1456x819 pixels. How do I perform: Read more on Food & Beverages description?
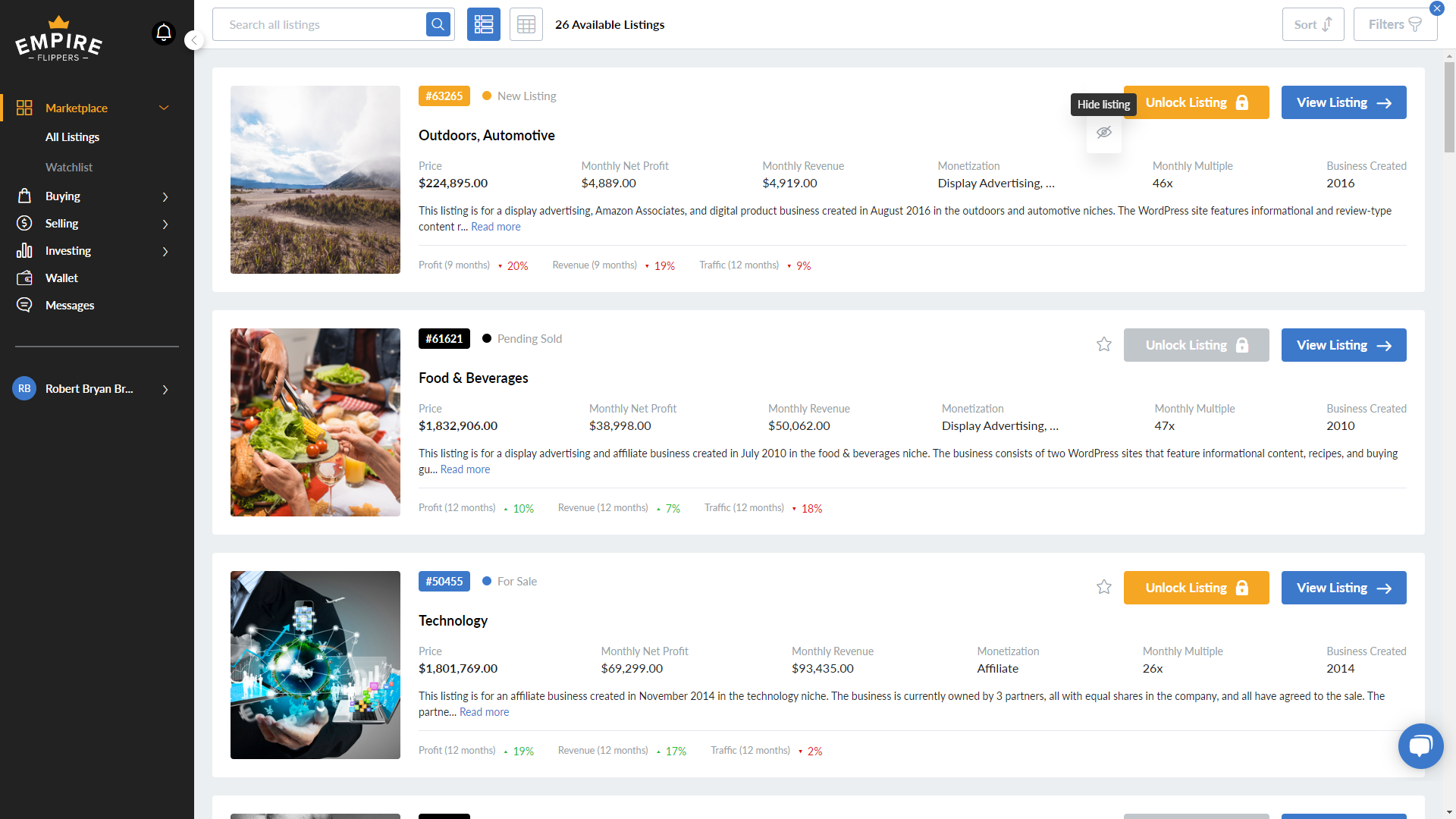coord(465,469)
